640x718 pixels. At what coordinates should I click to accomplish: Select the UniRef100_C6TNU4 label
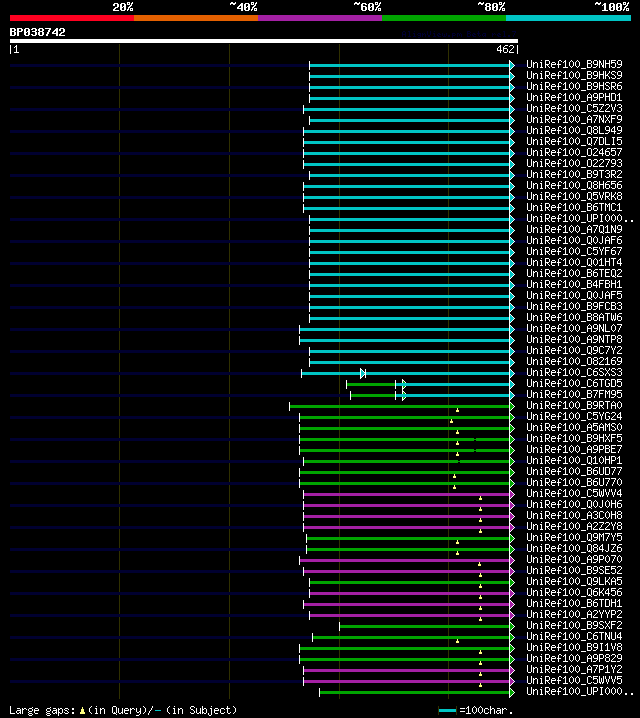point(574,636)
